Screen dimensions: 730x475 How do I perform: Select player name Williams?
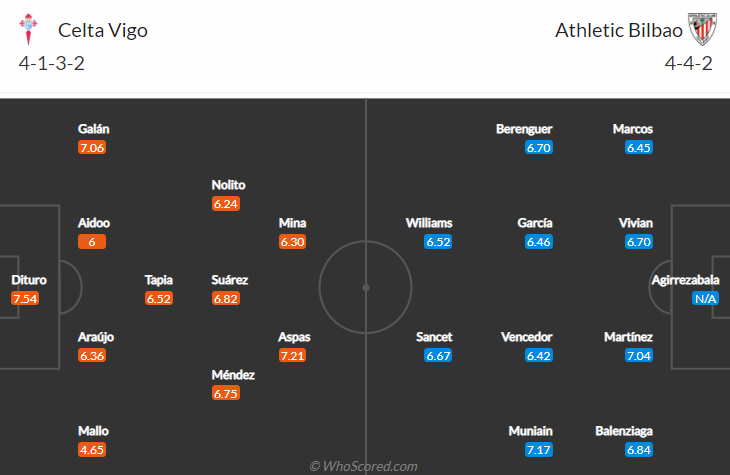click(429, 223)
